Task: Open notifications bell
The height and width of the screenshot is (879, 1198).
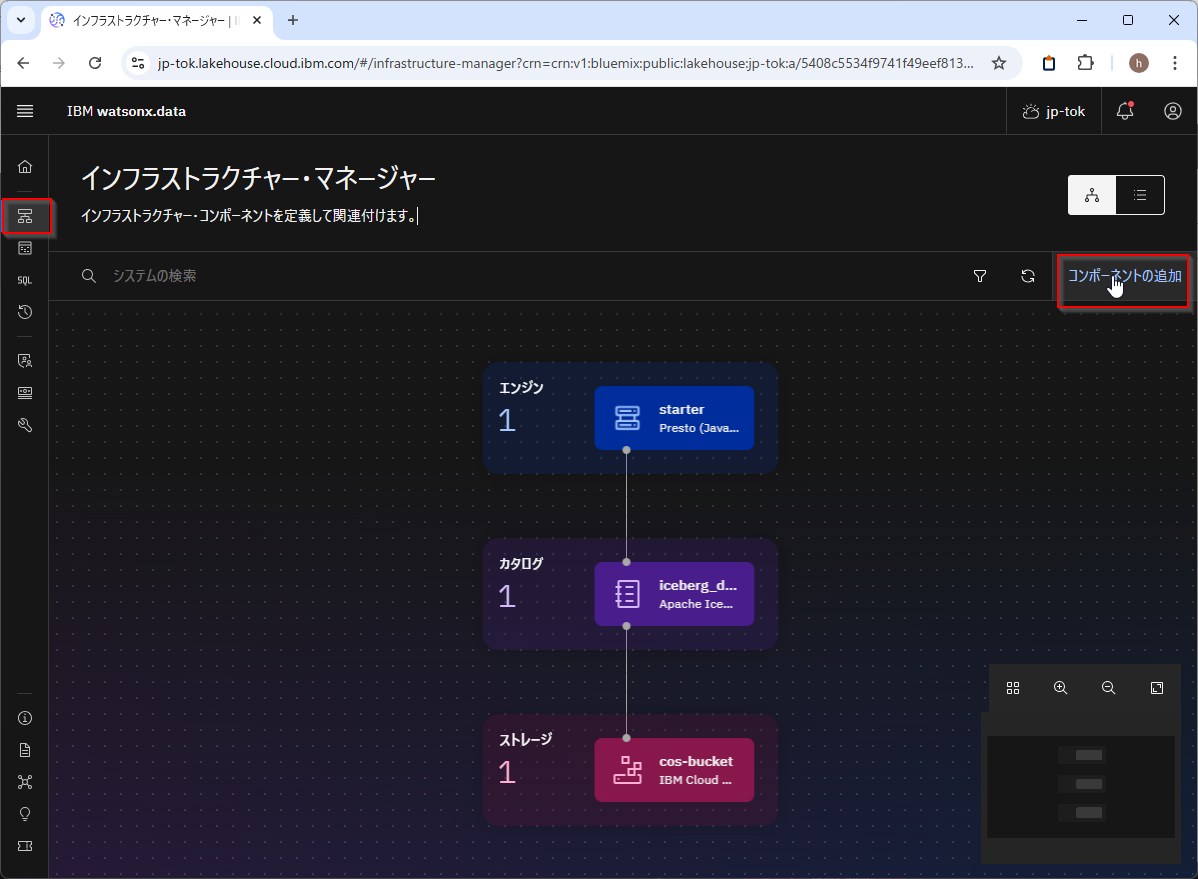Action: point(1125,111)
